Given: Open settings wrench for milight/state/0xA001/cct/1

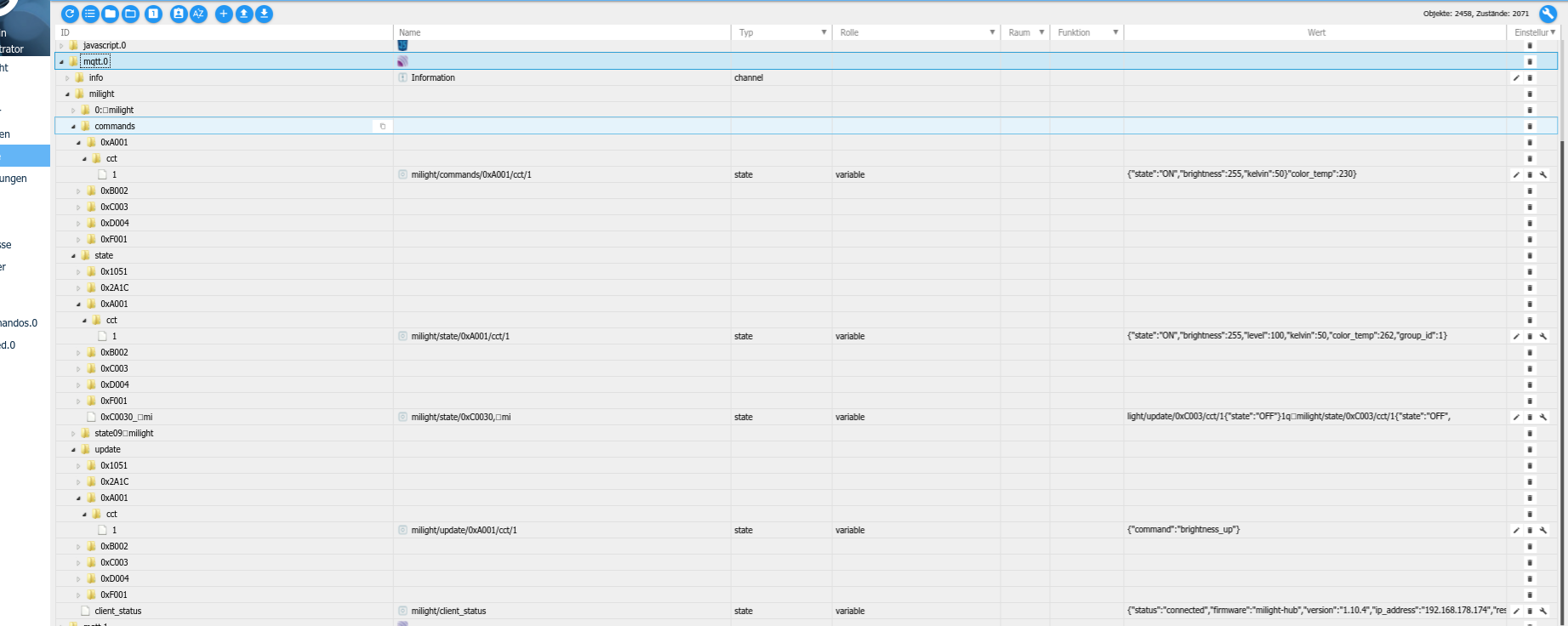Looking at the screenshot, I should coord(1543,337).
